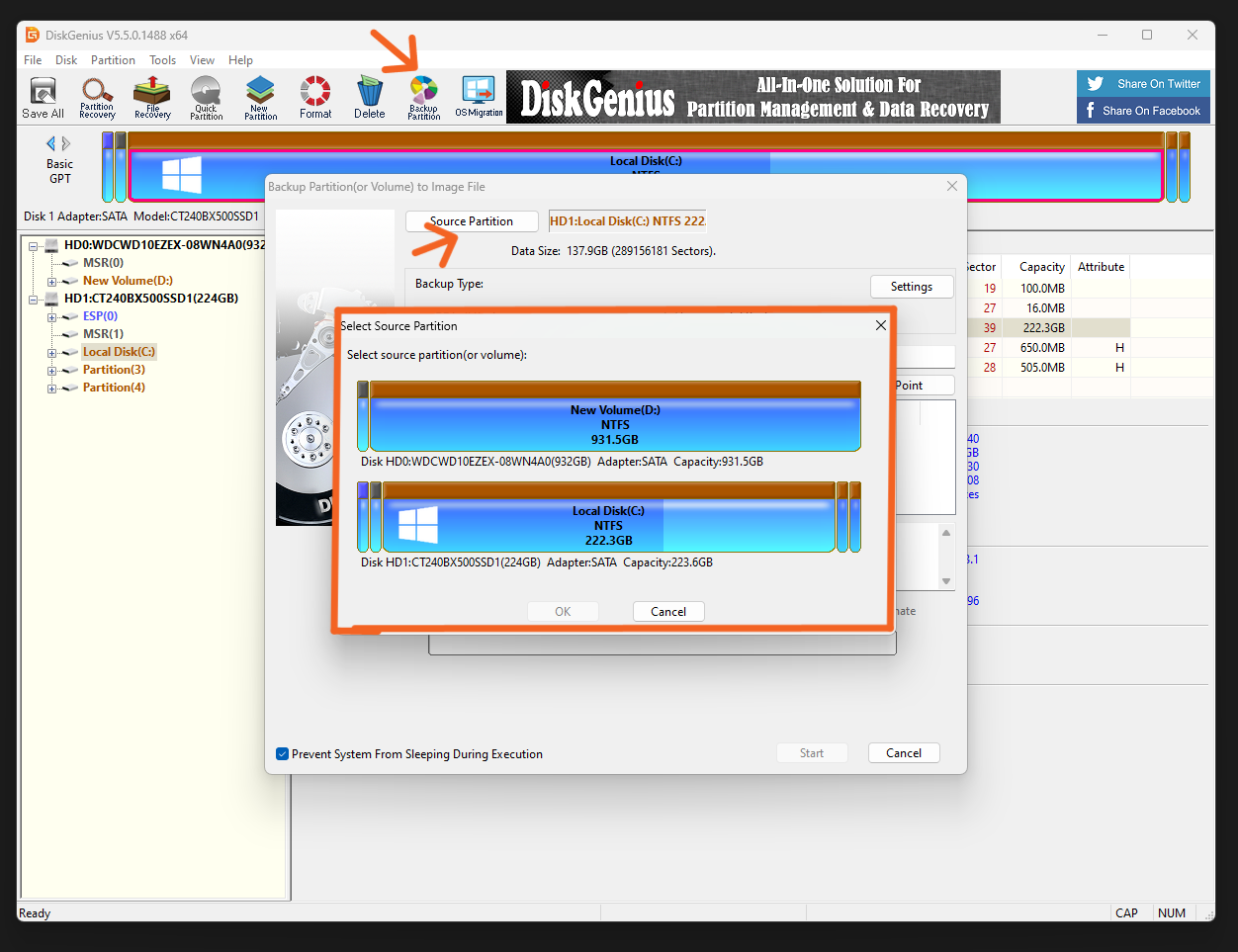Viewport: 1238px width, 952px height.
Task: Switch to the Source Partition tab
Action: [472, 220]
